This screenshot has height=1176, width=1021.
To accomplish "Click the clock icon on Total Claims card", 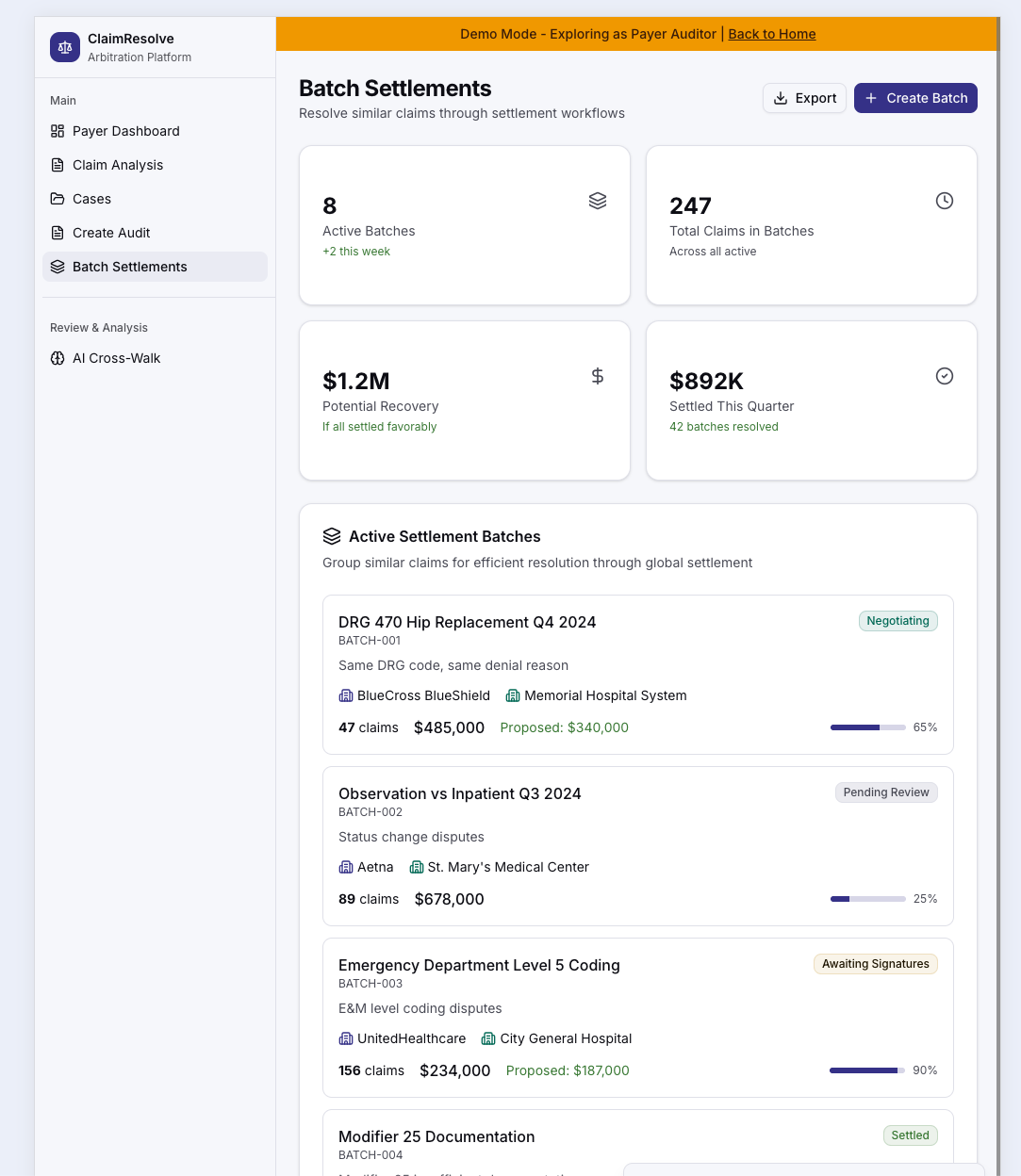I will pyautogui.click(x=945, y=201).
